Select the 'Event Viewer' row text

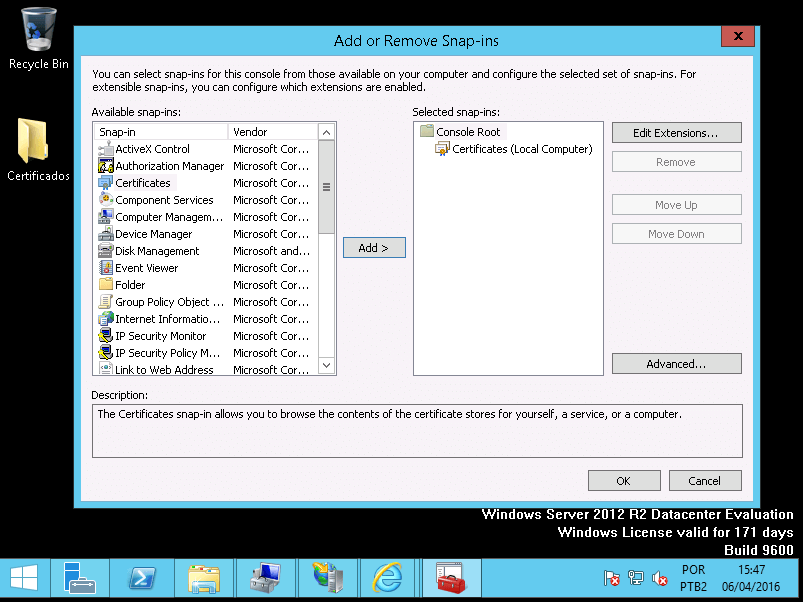point(146,268)
